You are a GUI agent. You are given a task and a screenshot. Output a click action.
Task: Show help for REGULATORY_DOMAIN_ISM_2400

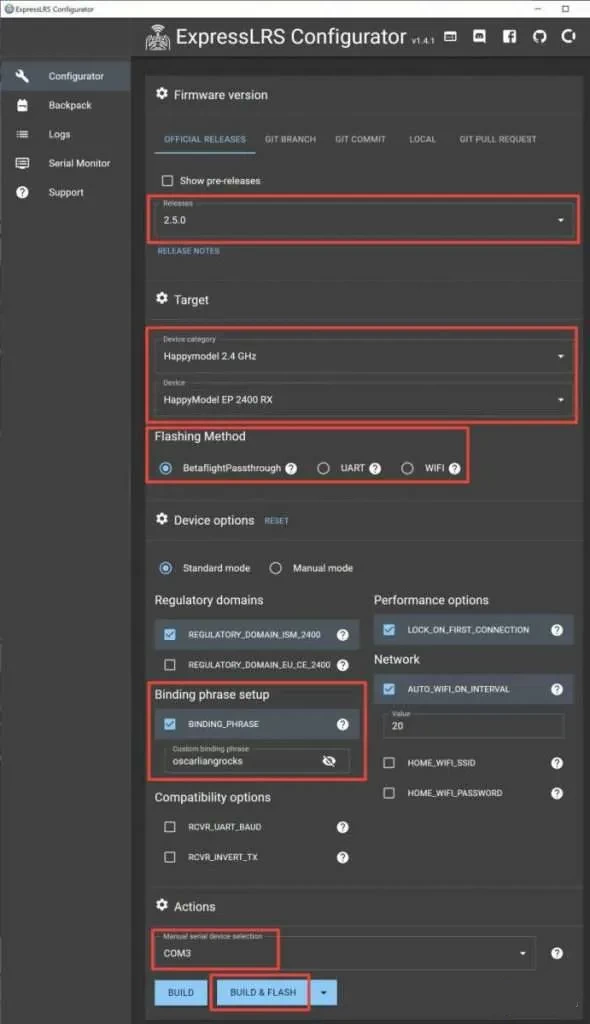[x=342, y=635]
